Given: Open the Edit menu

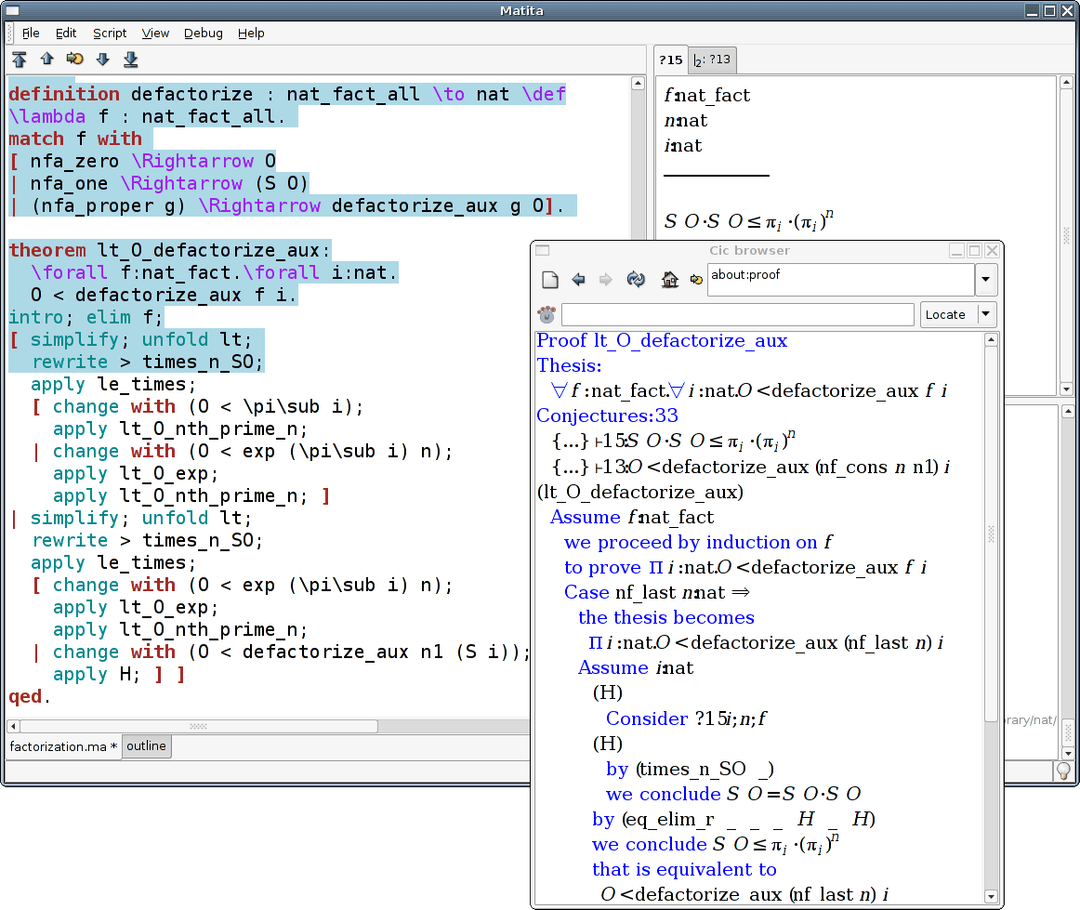Looking at the screenshot, I should (x=65, y=33).
